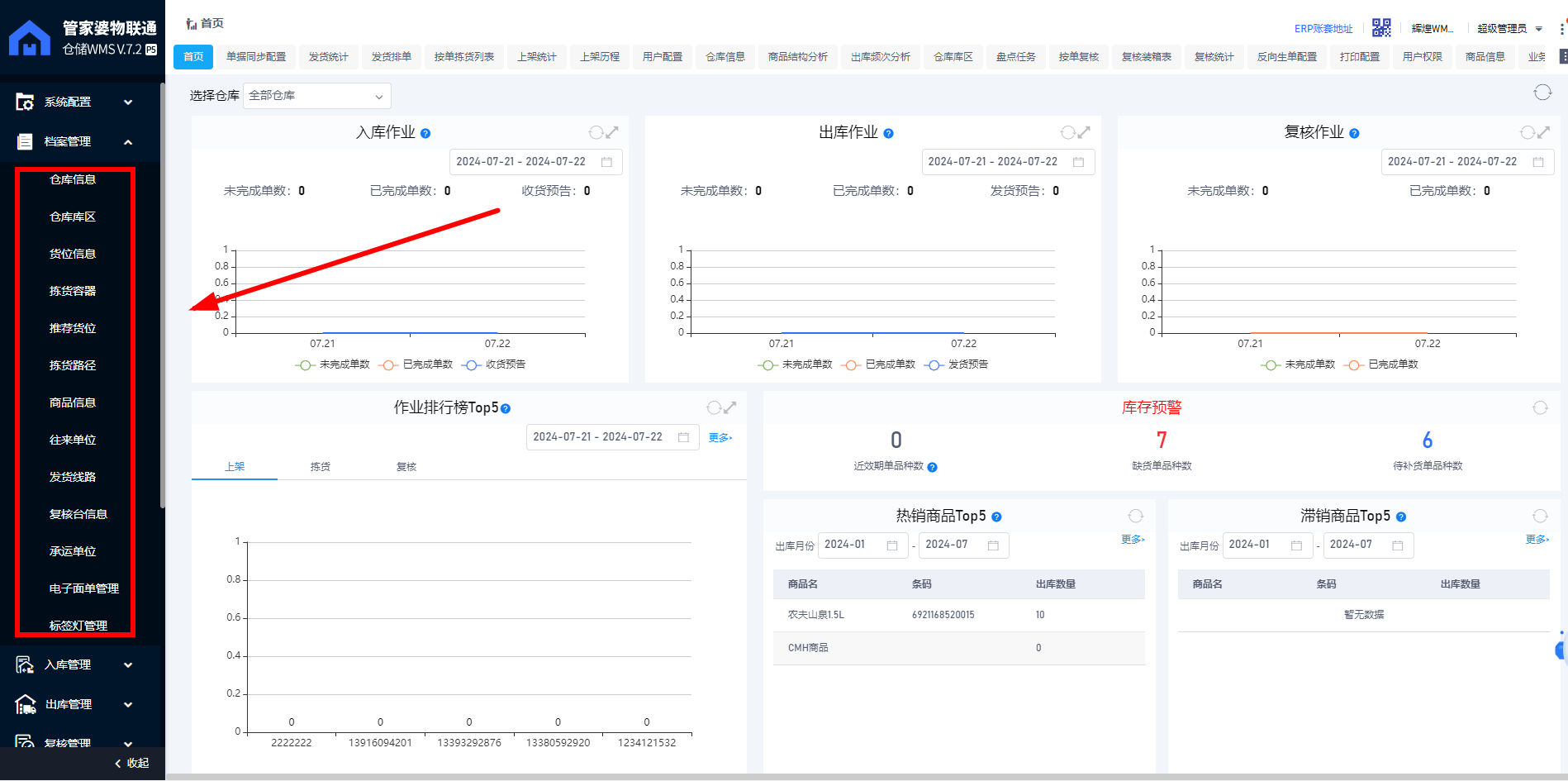This screenshot has height=781, width=1568.
Task: Open 货位信息 in sidebar submenu
Action: (x=73, y=254)
